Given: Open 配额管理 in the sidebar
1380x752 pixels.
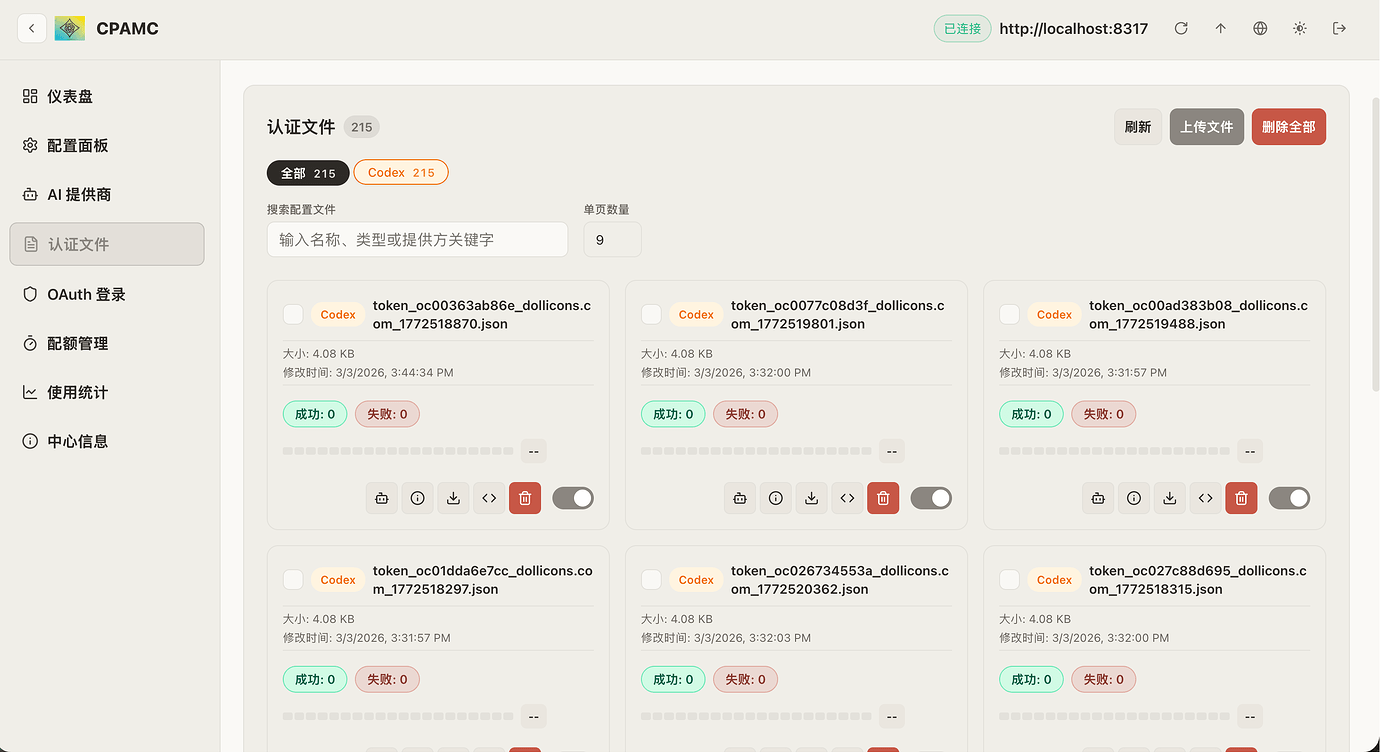Looking at the screenshot, I should [x=107, y=343].
